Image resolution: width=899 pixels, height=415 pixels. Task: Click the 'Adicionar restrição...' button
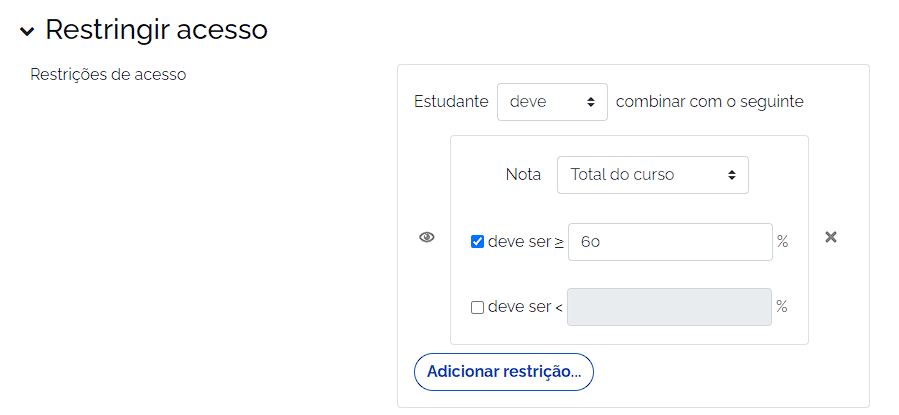point(504,371)
